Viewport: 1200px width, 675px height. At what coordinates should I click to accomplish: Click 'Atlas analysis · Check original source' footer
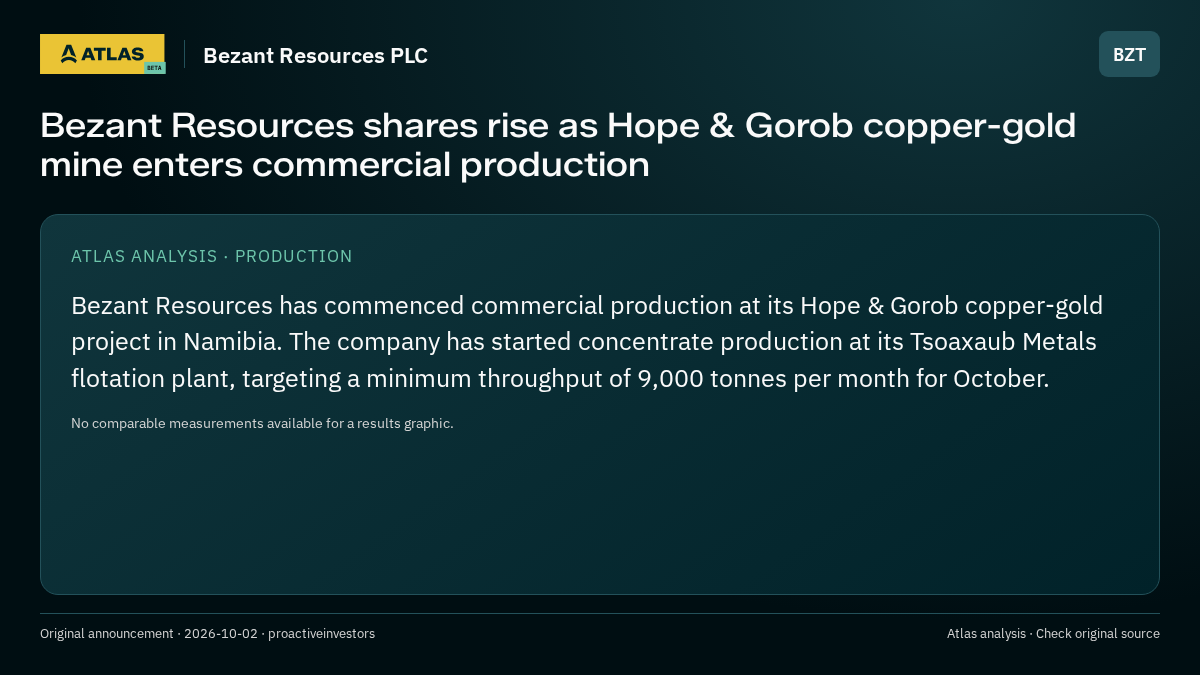tap(1053, 633)
